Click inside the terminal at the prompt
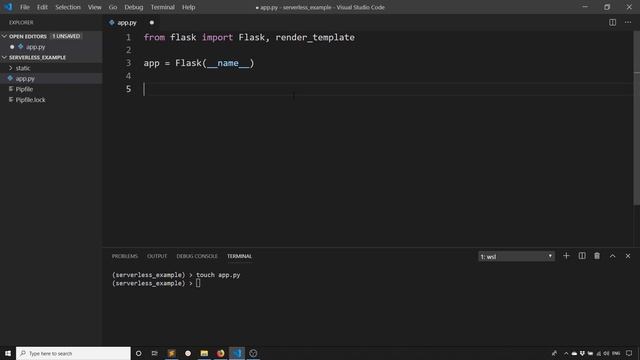This screenshot has height=360, width=640. click(198, 283)
